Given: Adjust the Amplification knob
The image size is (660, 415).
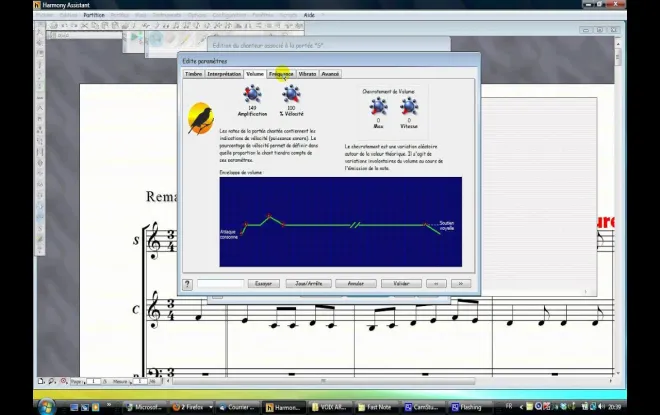Looking at the screenshot, I should pos(252,94).
